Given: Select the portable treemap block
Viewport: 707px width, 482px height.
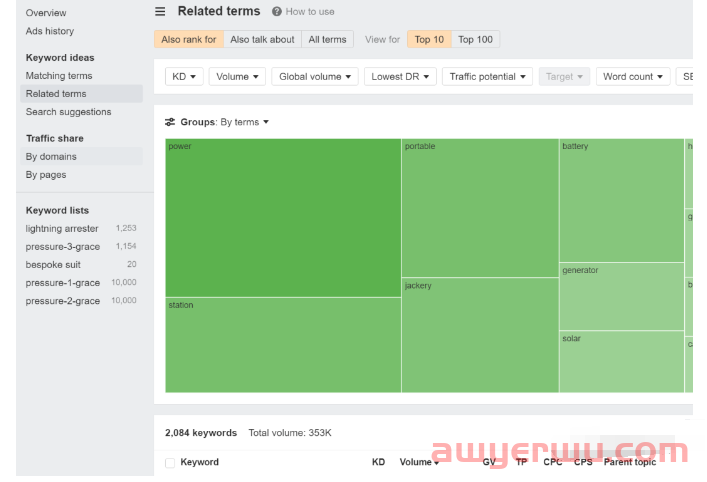Looking at the screenshot, I should (480, 208).
